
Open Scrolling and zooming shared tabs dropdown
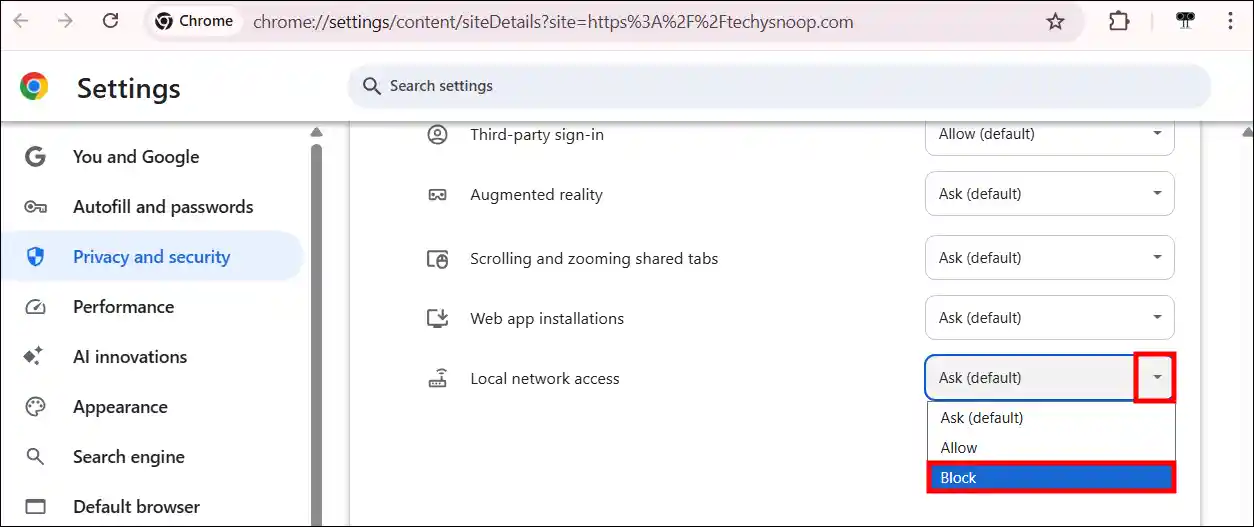tap(1050, 257)
